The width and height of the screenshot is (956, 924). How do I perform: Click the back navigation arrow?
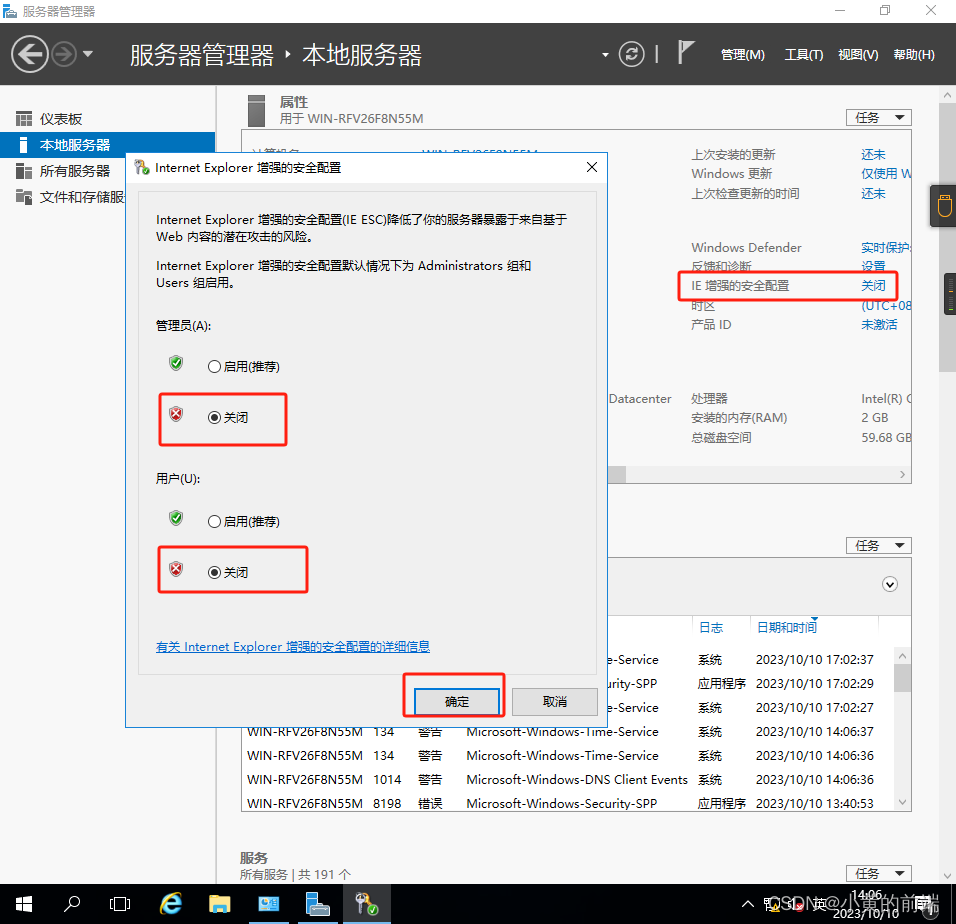30,53
